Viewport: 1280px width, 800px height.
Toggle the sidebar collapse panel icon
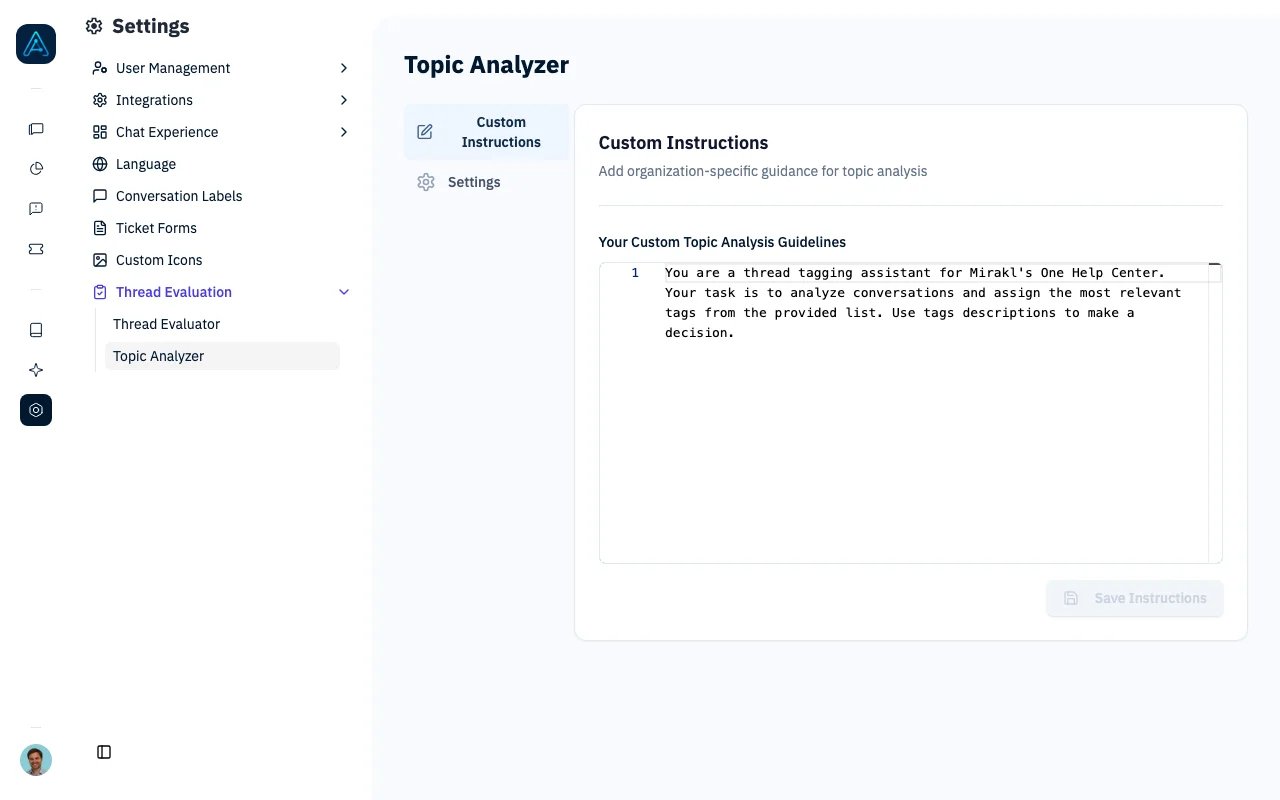(x=104, y=752)
